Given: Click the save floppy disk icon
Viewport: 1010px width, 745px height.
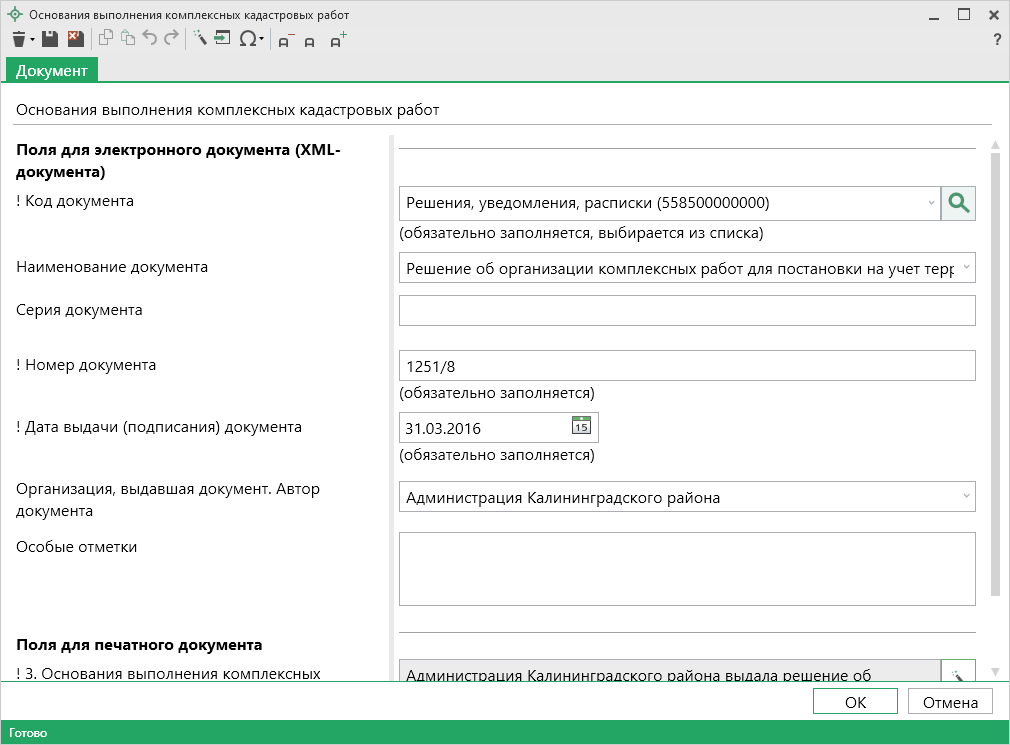Looking at the screenshot, I should [49, 39].
